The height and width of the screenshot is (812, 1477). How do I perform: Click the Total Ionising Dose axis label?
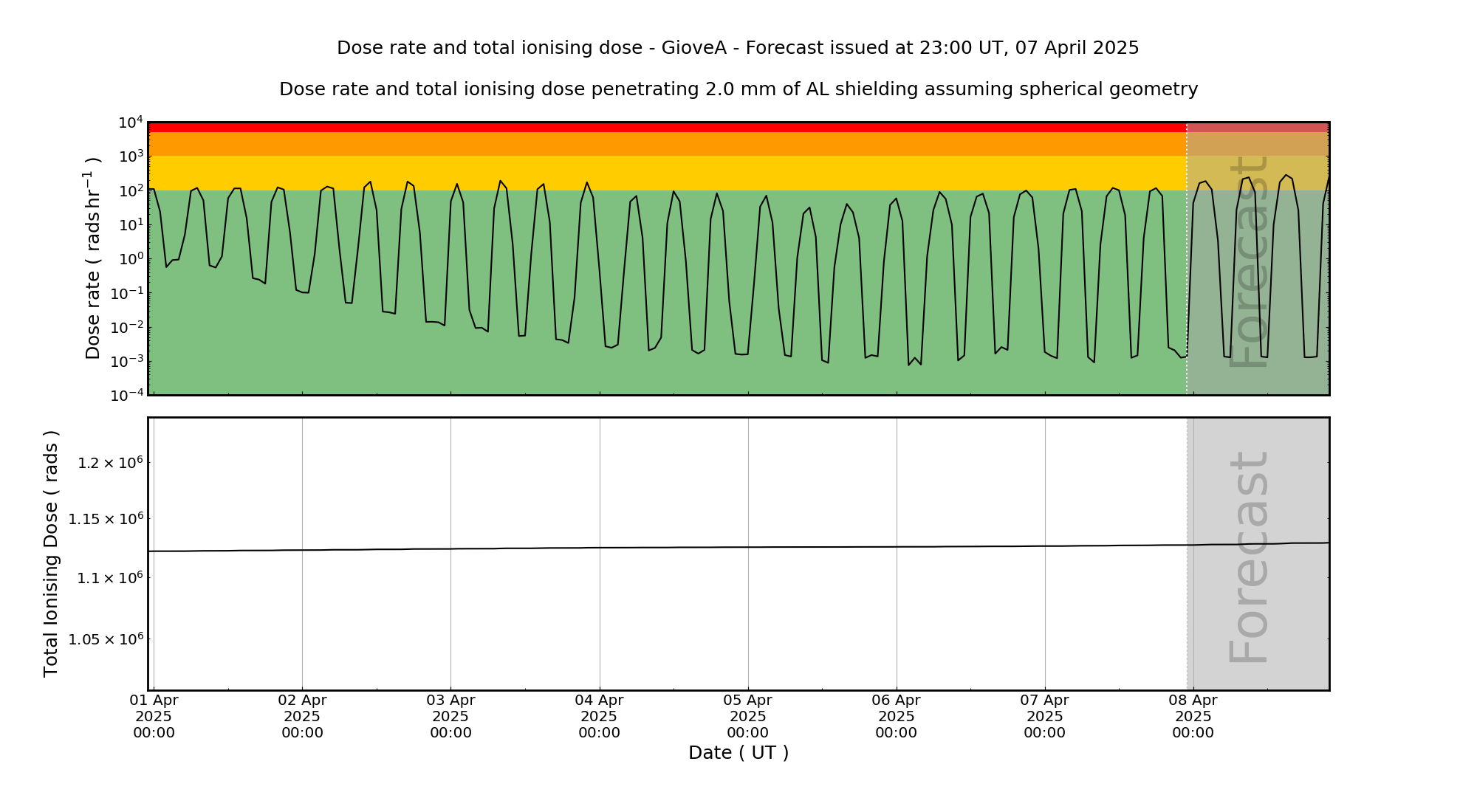[50, 554]
